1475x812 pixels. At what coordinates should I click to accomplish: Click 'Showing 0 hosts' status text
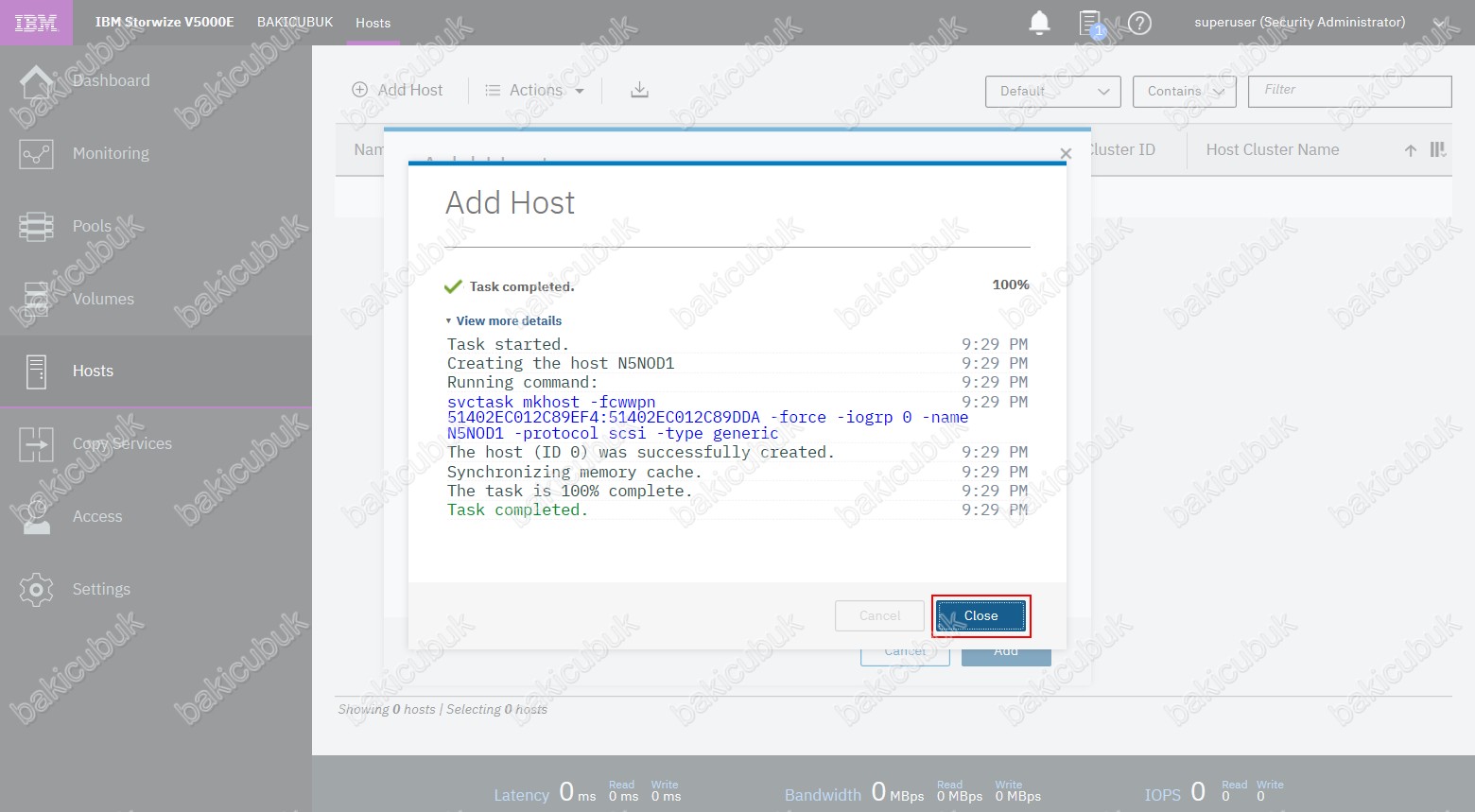(x=387, y=709)
